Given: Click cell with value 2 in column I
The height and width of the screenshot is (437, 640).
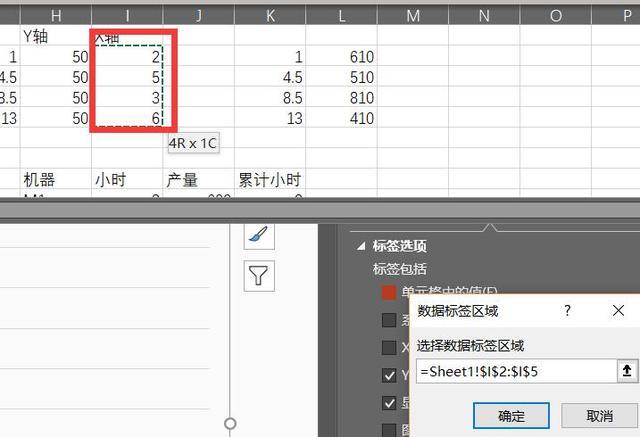Looking at the screenshot, I should 127,56.
